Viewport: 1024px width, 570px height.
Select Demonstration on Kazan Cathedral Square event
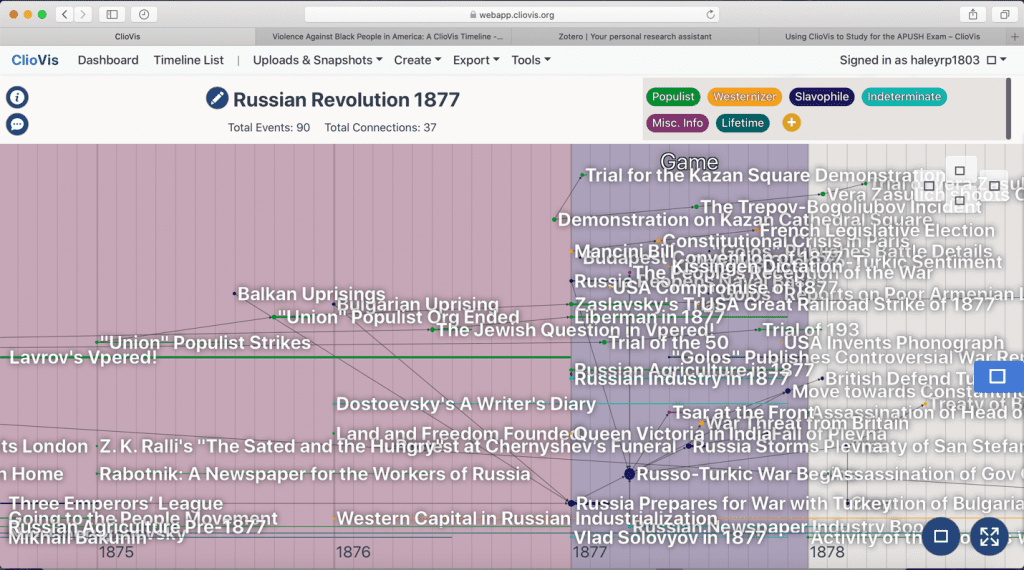744,220
